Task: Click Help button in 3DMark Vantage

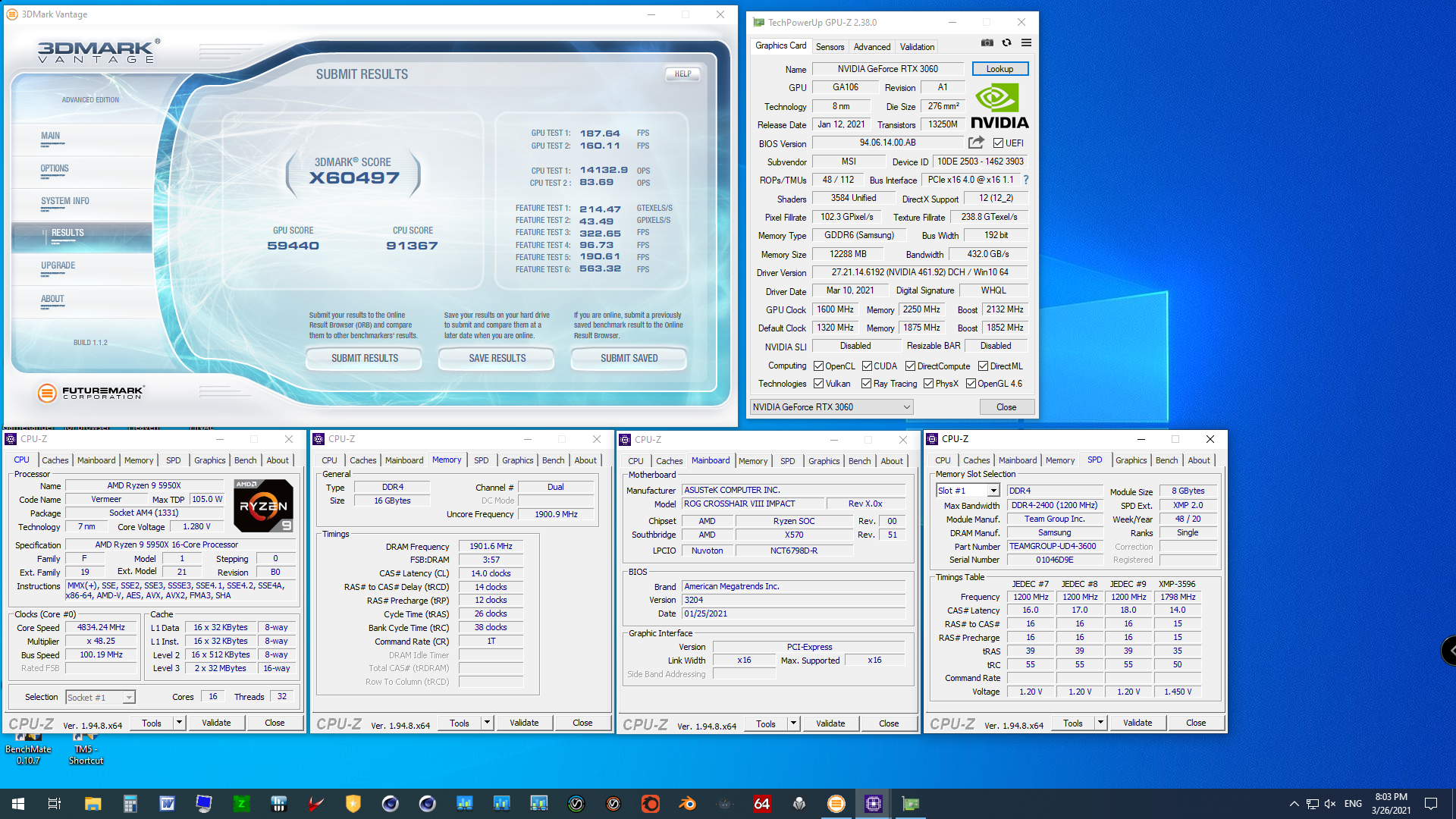Action: (x=682, y=74)
